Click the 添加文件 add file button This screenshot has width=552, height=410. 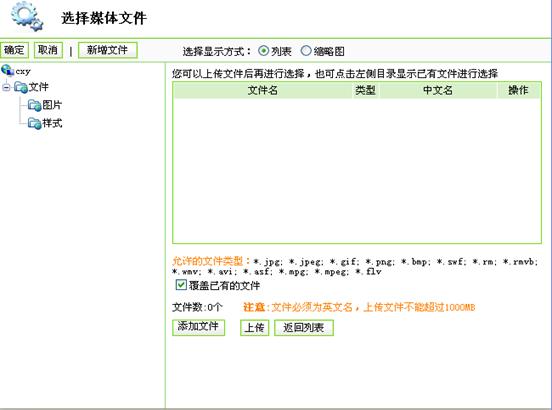[198, 327]
